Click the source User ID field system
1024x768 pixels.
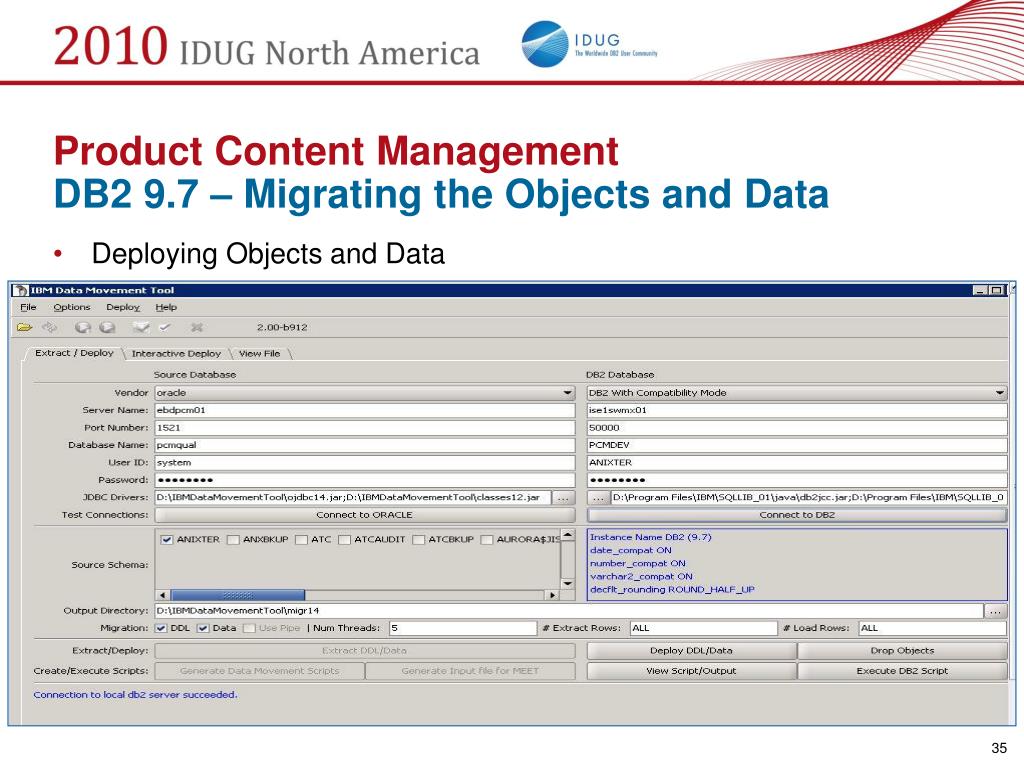tap(364, 462)
